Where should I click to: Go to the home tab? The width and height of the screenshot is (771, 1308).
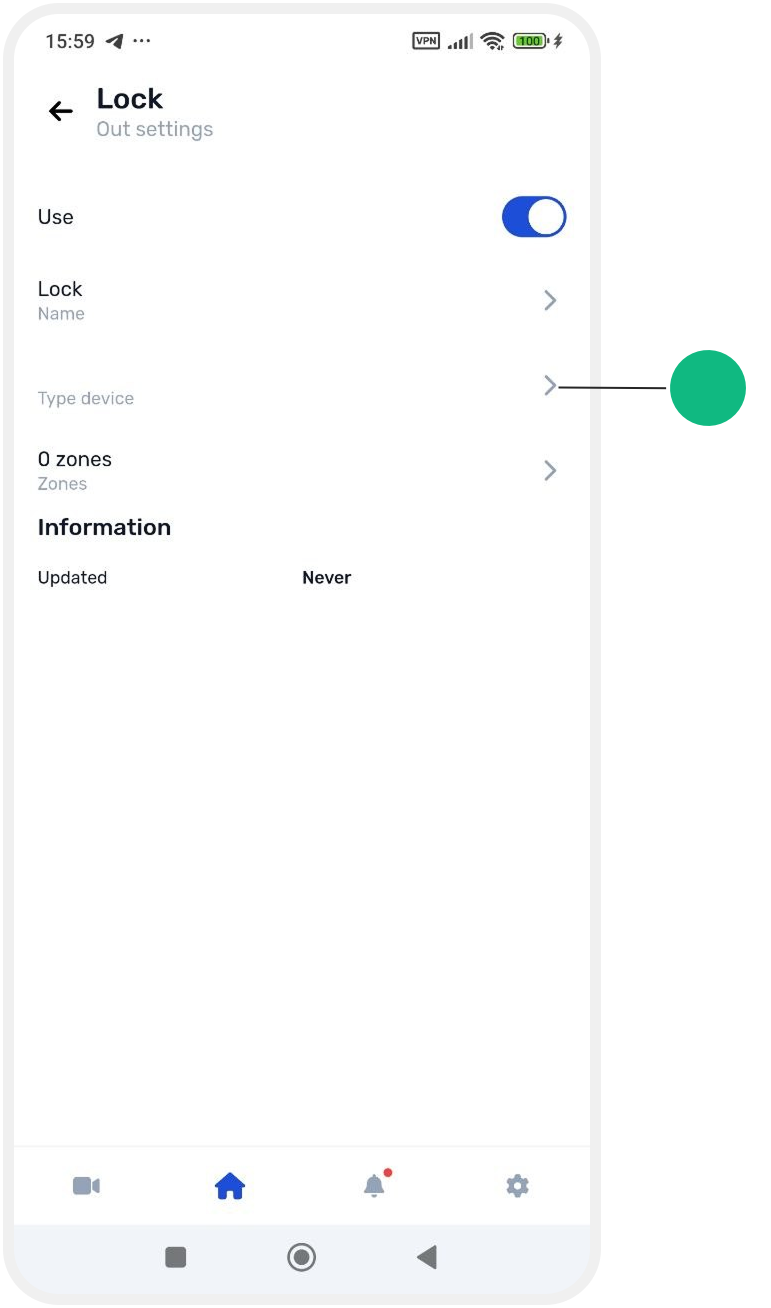[230, 1186]
